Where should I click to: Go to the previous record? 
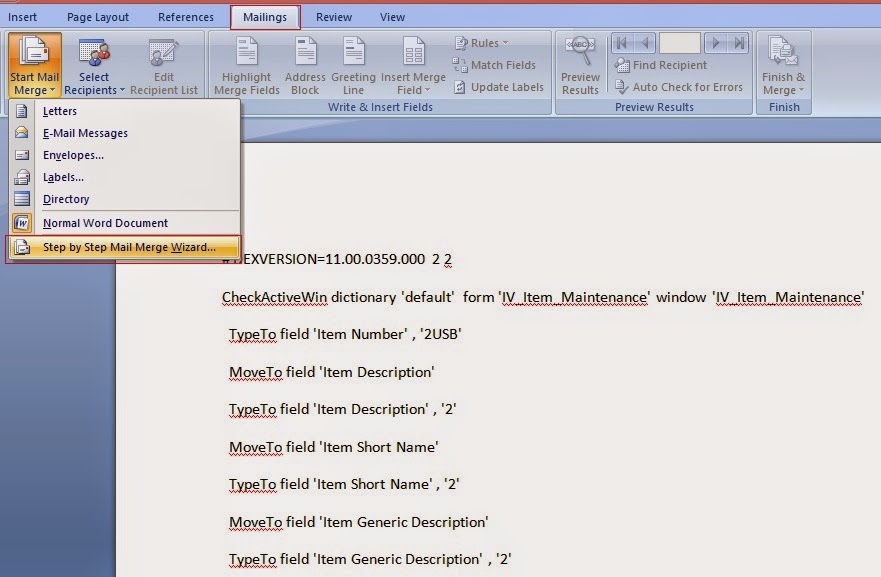coord(646,43)
